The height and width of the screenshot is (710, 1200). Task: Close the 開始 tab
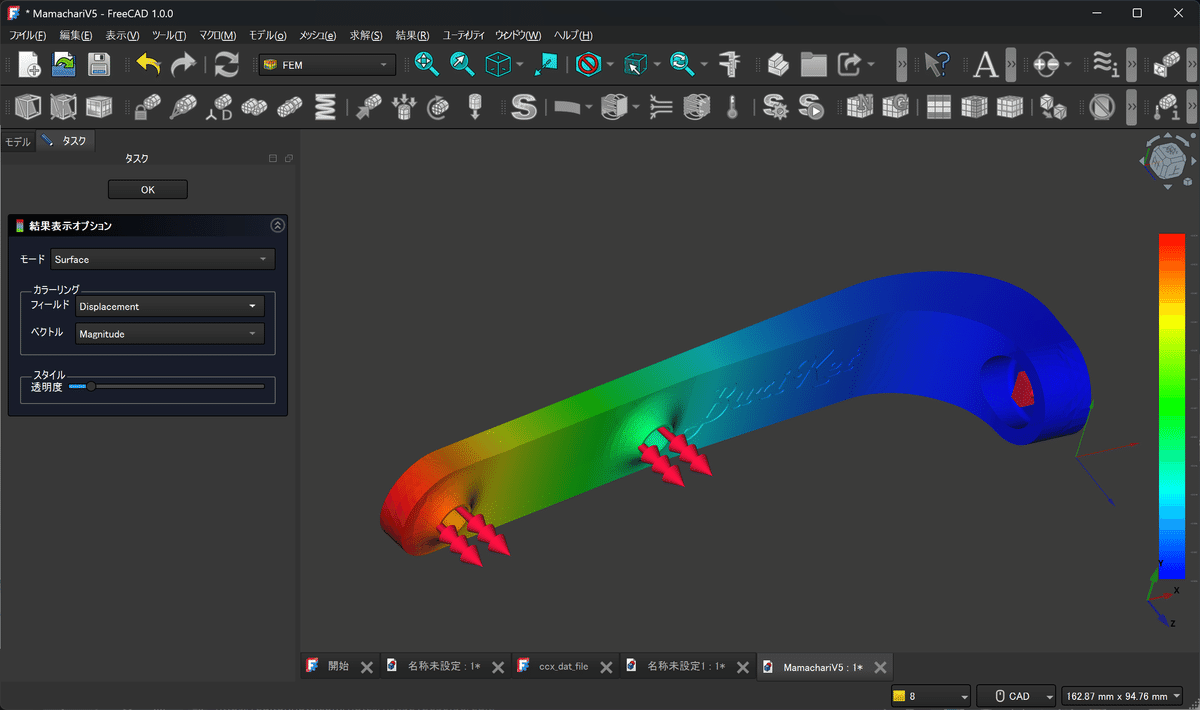click(x=367, y=667)
